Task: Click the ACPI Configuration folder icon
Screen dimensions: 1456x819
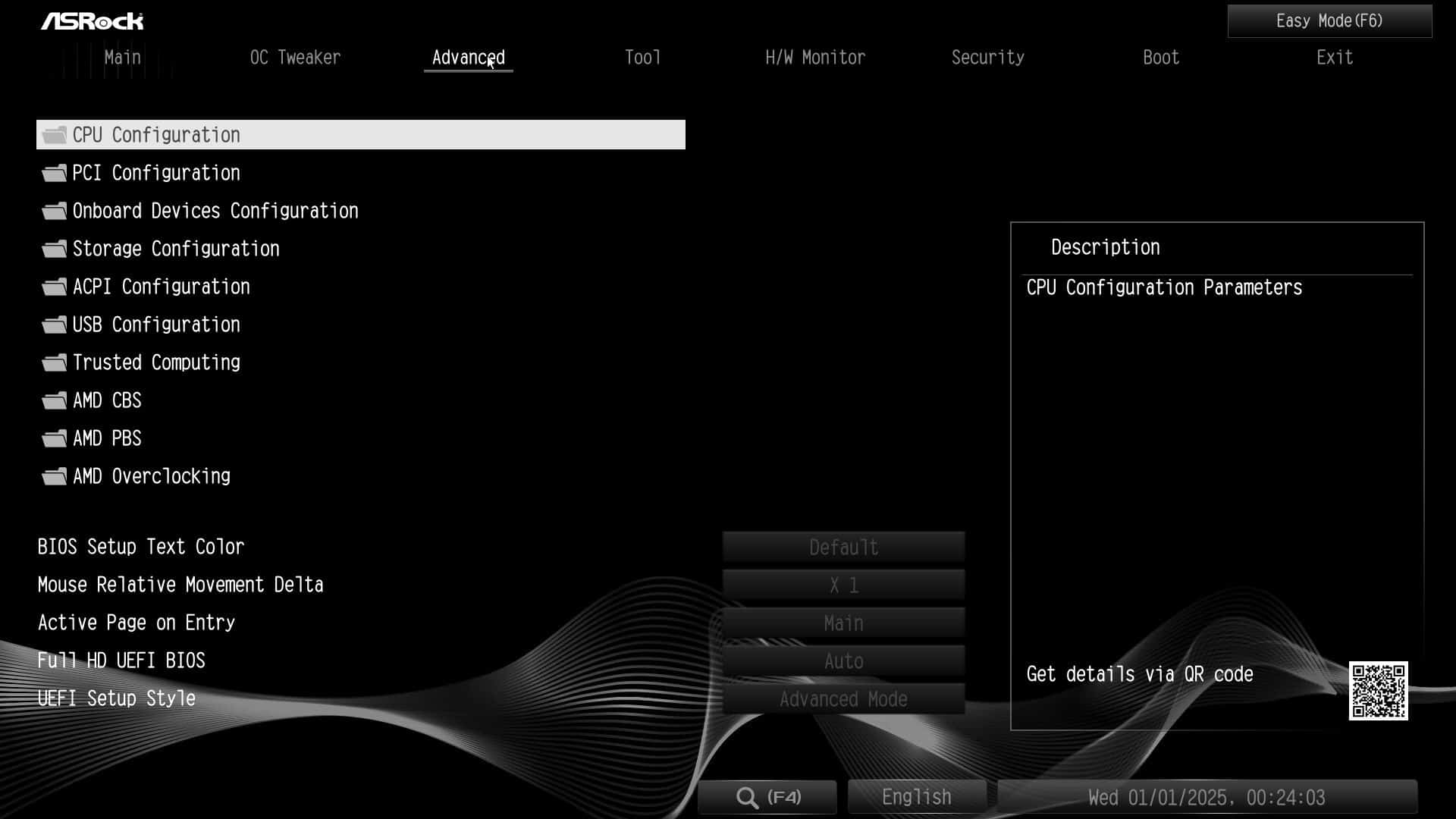Action: [54, 287]
